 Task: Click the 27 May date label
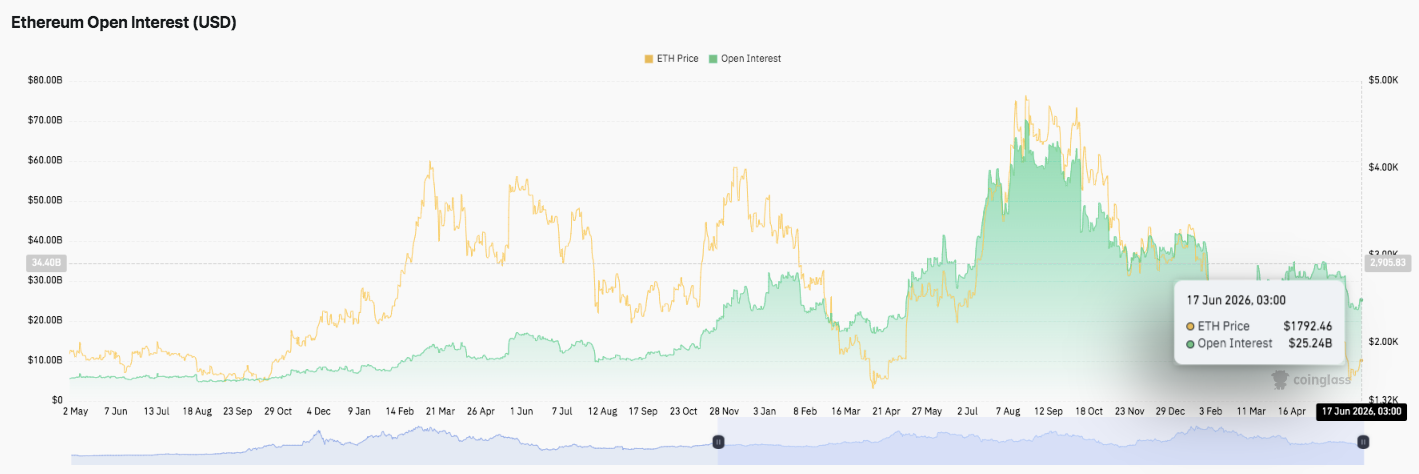(x=925, y=411)
